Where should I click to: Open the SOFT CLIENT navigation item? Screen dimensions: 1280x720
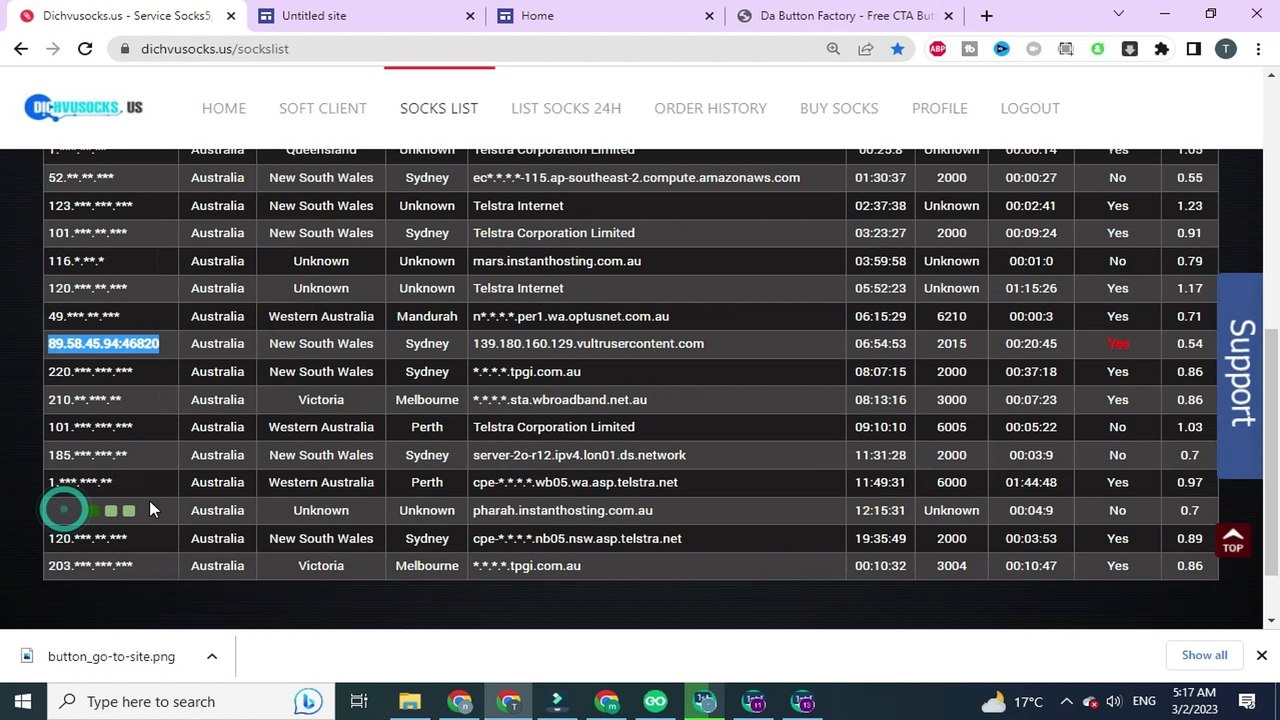coord(322,108)
